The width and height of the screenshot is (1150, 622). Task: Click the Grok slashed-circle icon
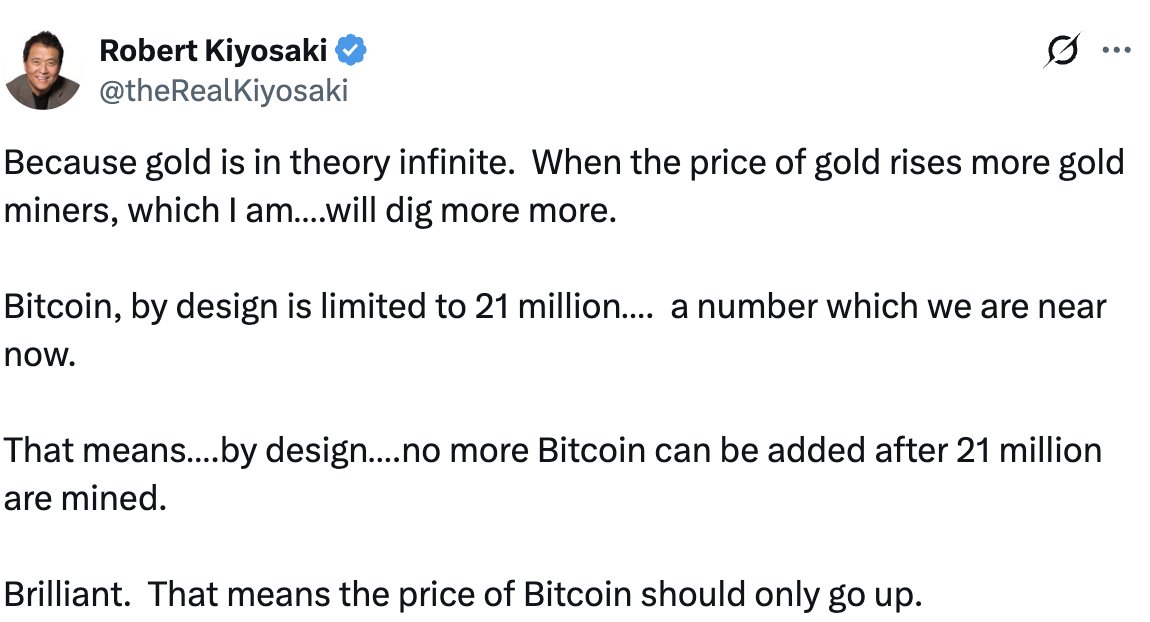click(1061, 52)
